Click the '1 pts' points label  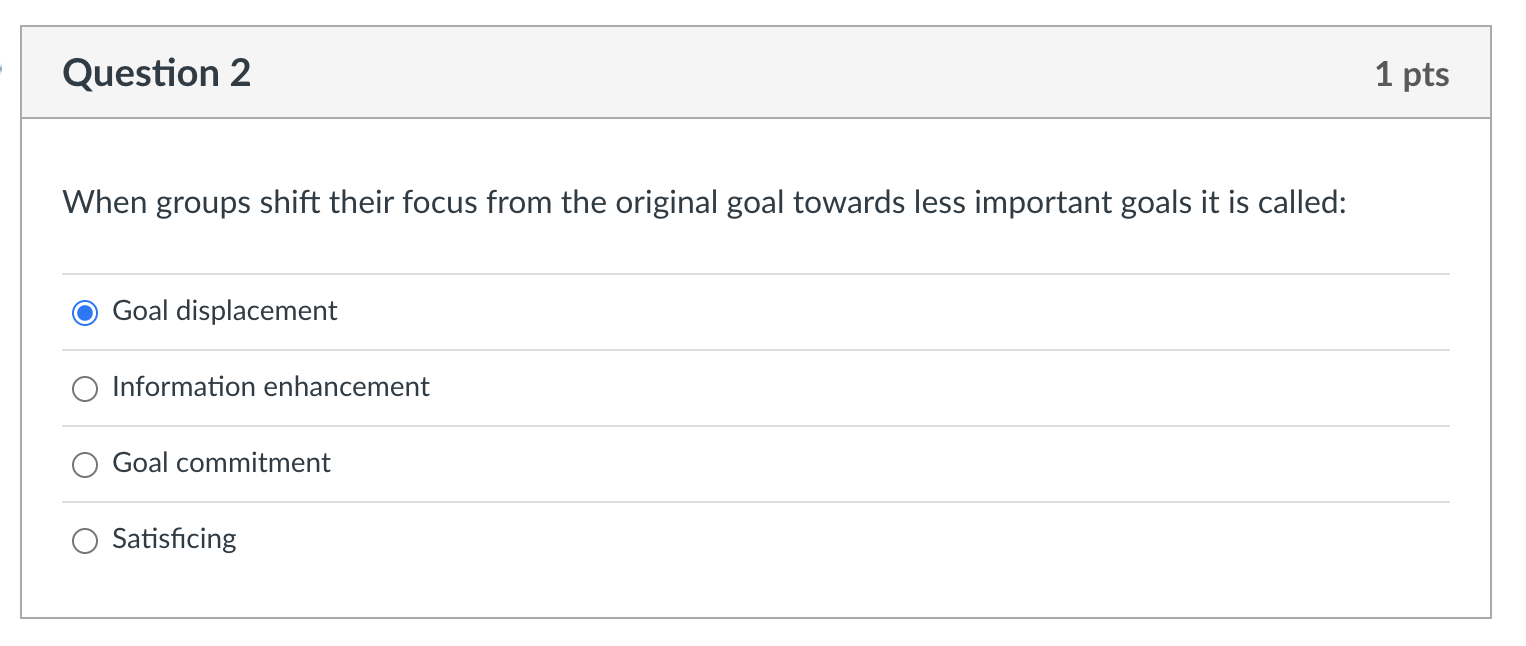[x=1411, y=74]
